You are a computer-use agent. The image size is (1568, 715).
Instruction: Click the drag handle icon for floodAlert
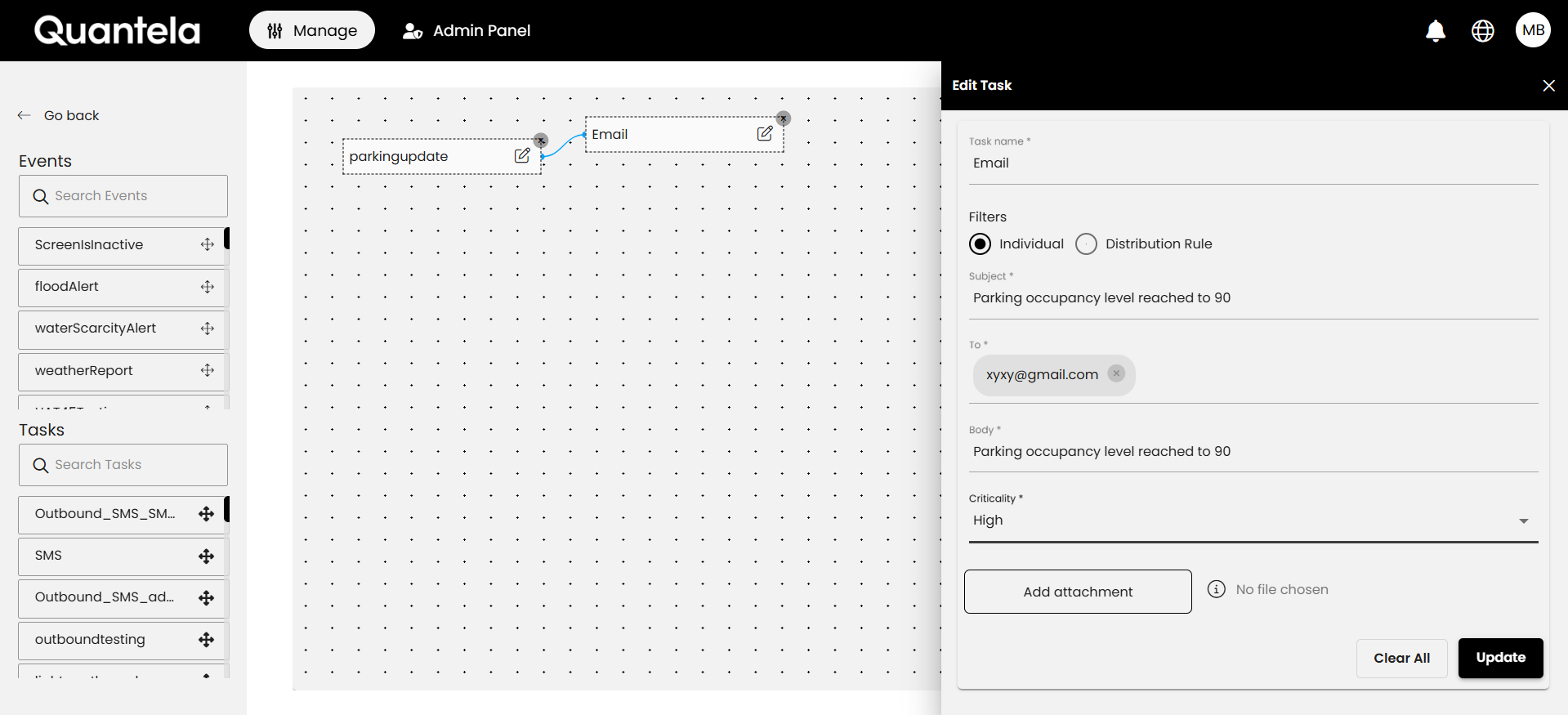[x=208, y=287]
